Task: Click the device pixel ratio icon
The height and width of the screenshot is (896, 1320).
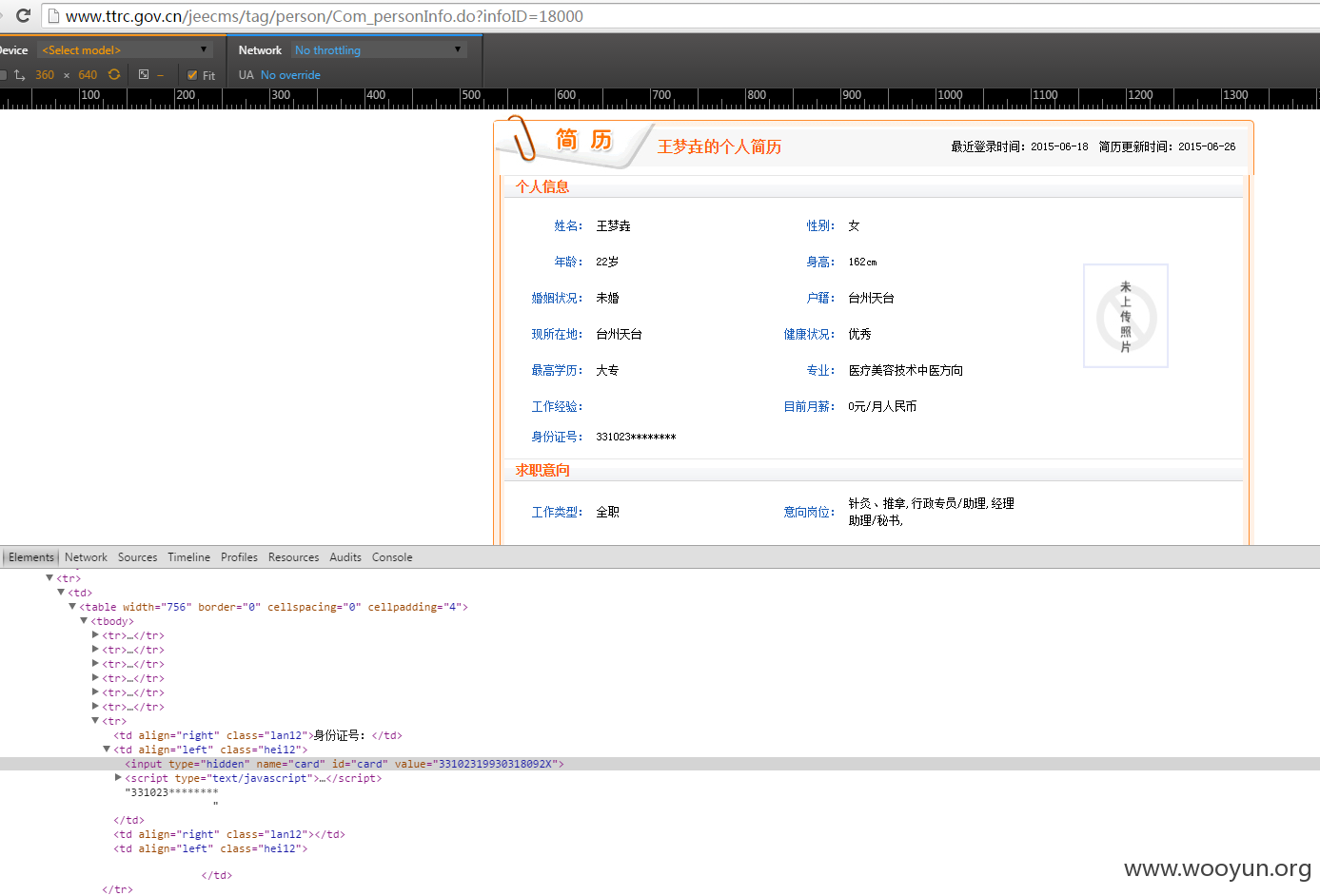Action: pyautogui.click(x=144, y=74)
